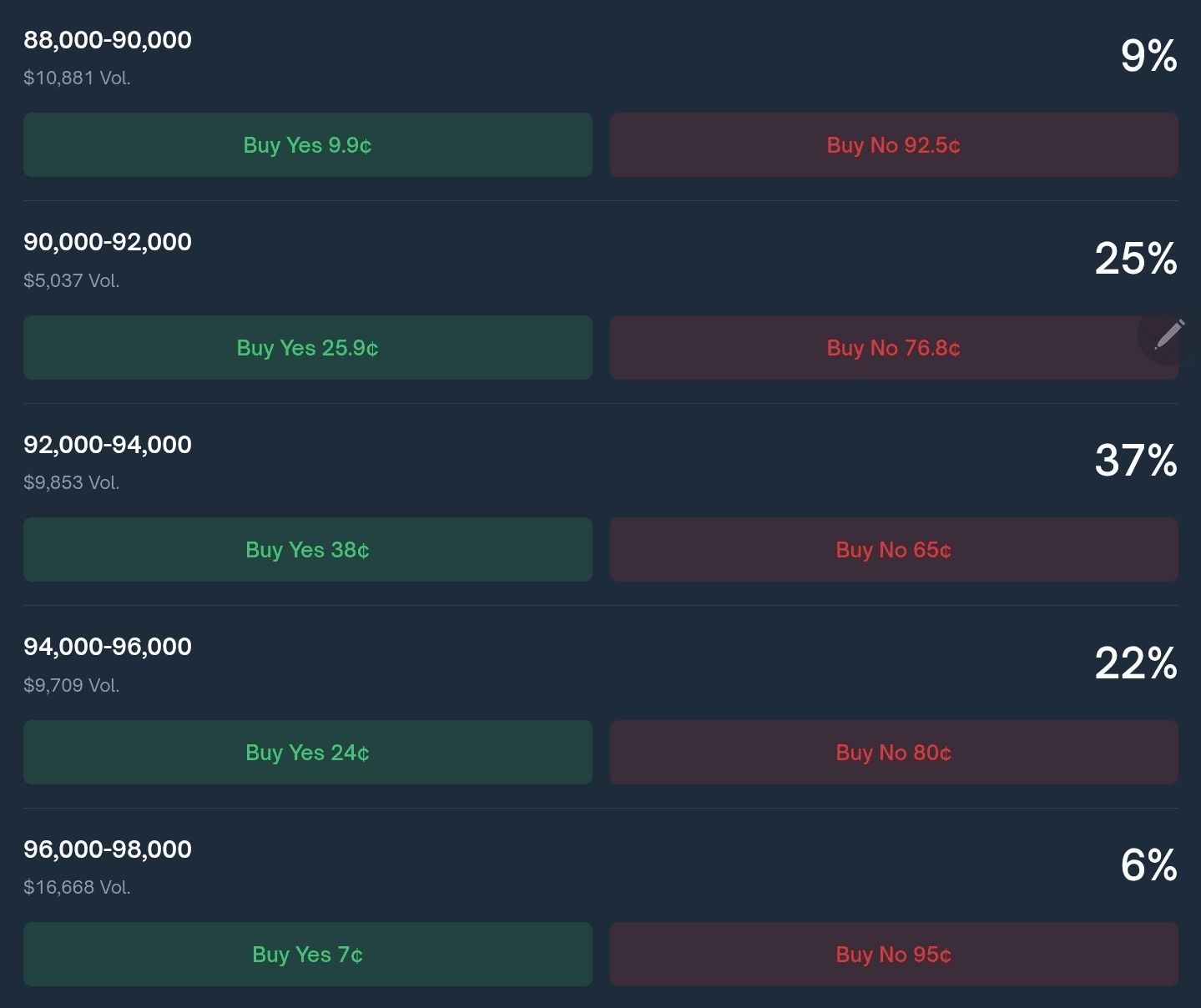Image resolution: width=1201 pixels, height=1008 pixels.
Task: Select the 9% probability value
Action: pos(1149,56)
